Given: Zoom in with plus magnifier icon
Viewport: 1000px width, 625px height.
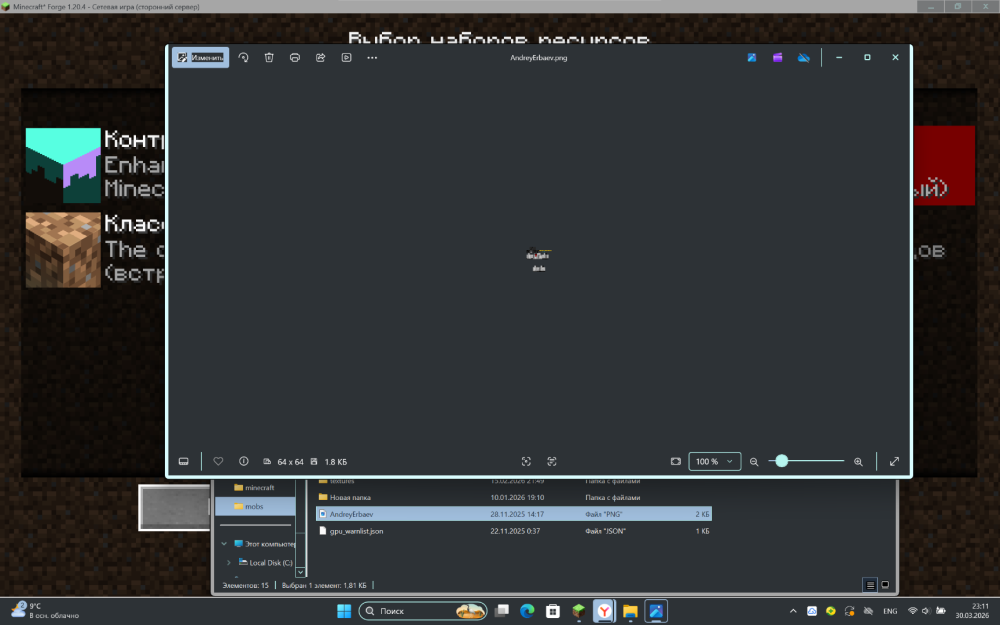Looking at the screenshot, I should point(858,462).
